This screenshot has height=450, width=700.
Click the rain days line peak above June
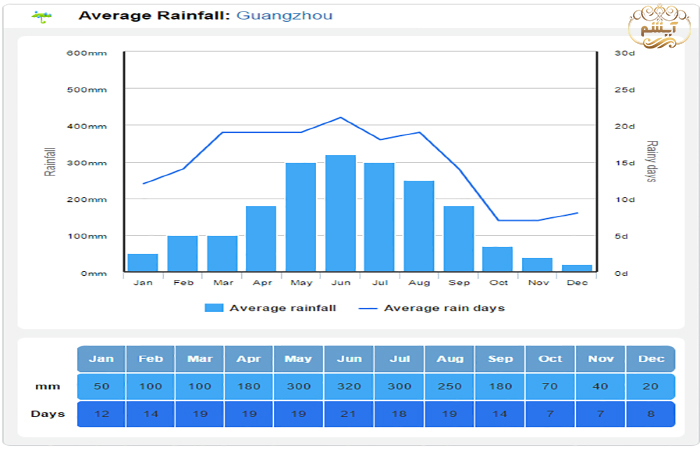pos(340,118)
